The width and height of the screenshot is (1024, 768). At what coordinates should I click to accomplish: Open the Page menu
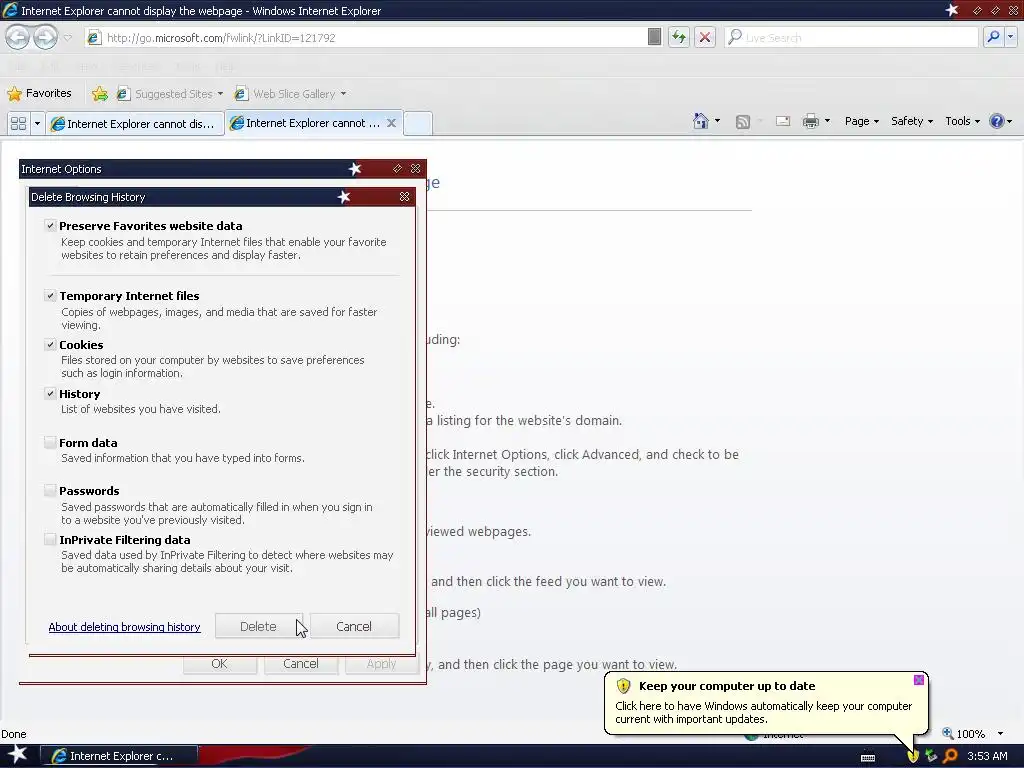click(861, 121)
